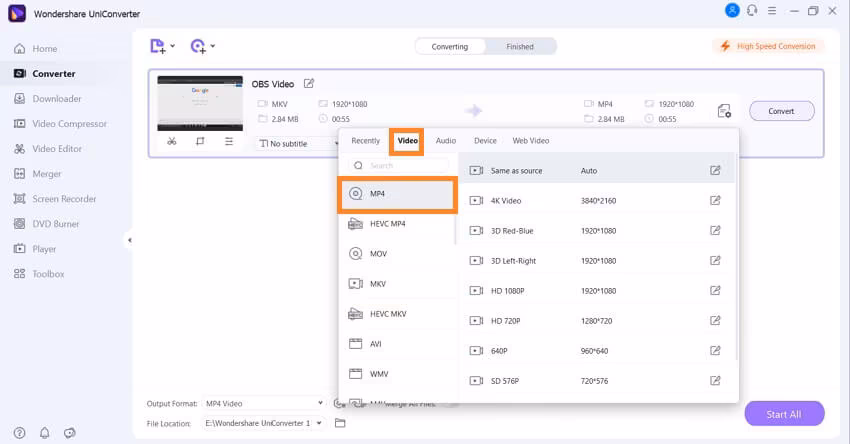Click the Add Files icon
850x444 pixels.
click(157, 46)
